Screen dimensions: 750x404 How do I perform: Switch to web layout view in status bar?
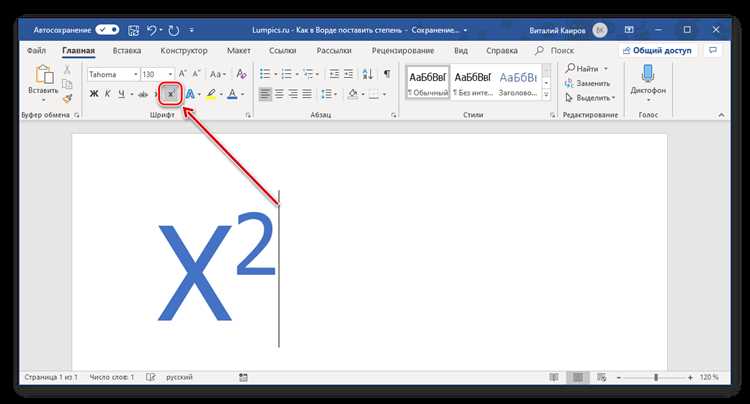602,377
